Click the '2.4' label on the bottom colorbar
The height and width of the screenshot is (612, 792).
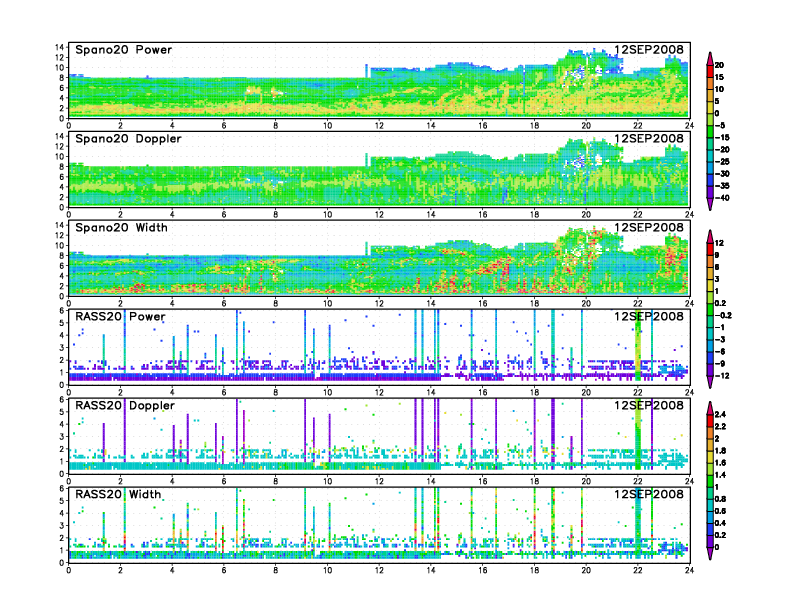click(721, 414)
